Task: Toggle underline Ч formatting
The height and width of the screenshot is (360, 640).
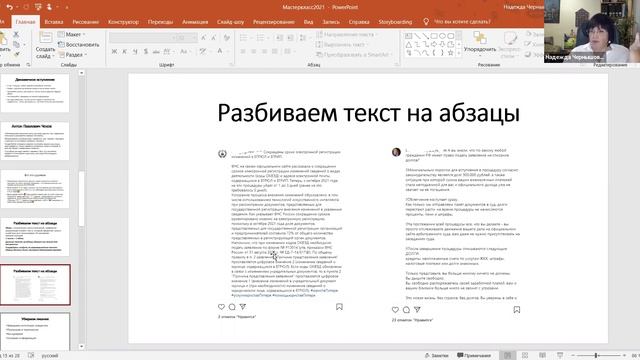Action: click(135, 51)
